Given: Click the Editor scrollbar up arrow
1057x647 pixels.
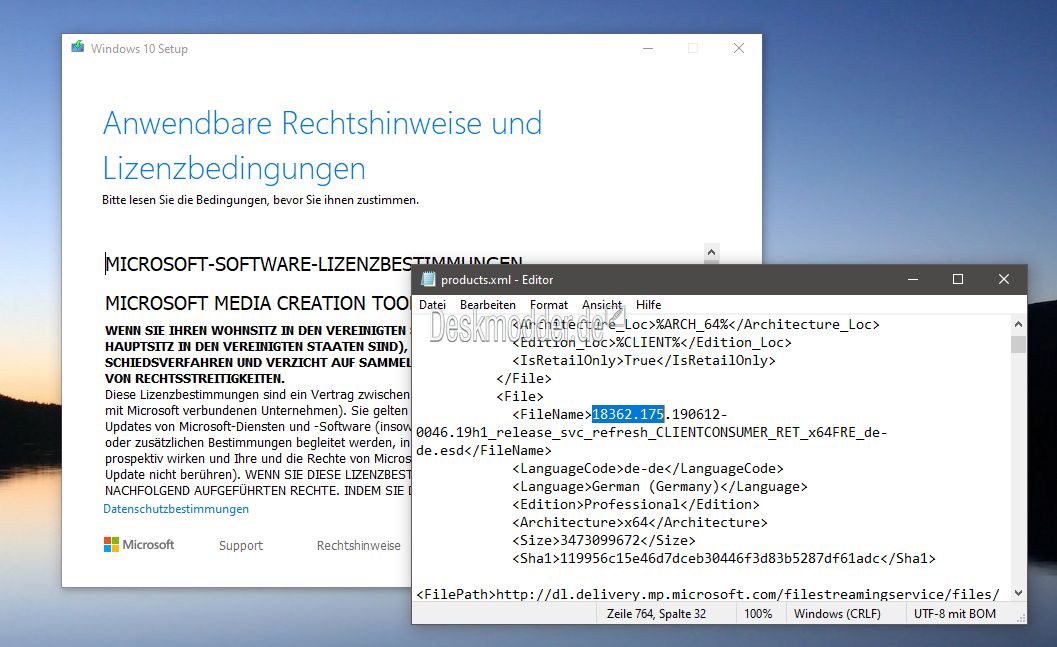Looking at the screenshot, I should click(x=1018, y=324).
